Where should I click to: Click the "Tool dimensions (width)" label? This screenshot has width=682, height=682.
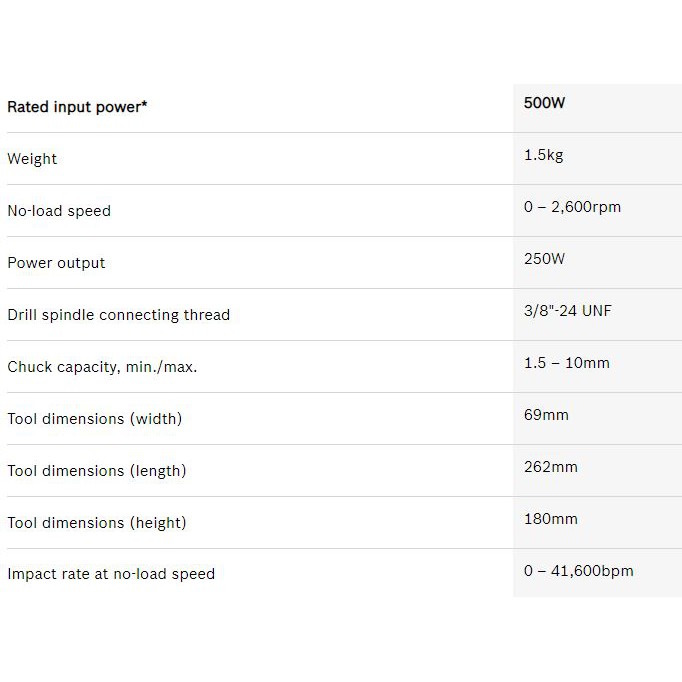[95, 419]
